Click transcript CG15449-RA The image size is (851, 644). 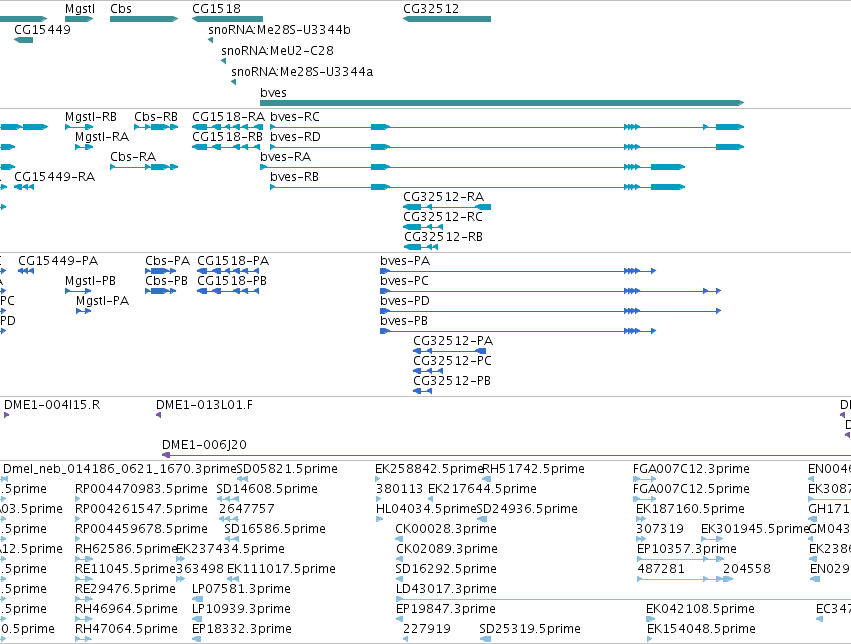click(x=24, y=187)
